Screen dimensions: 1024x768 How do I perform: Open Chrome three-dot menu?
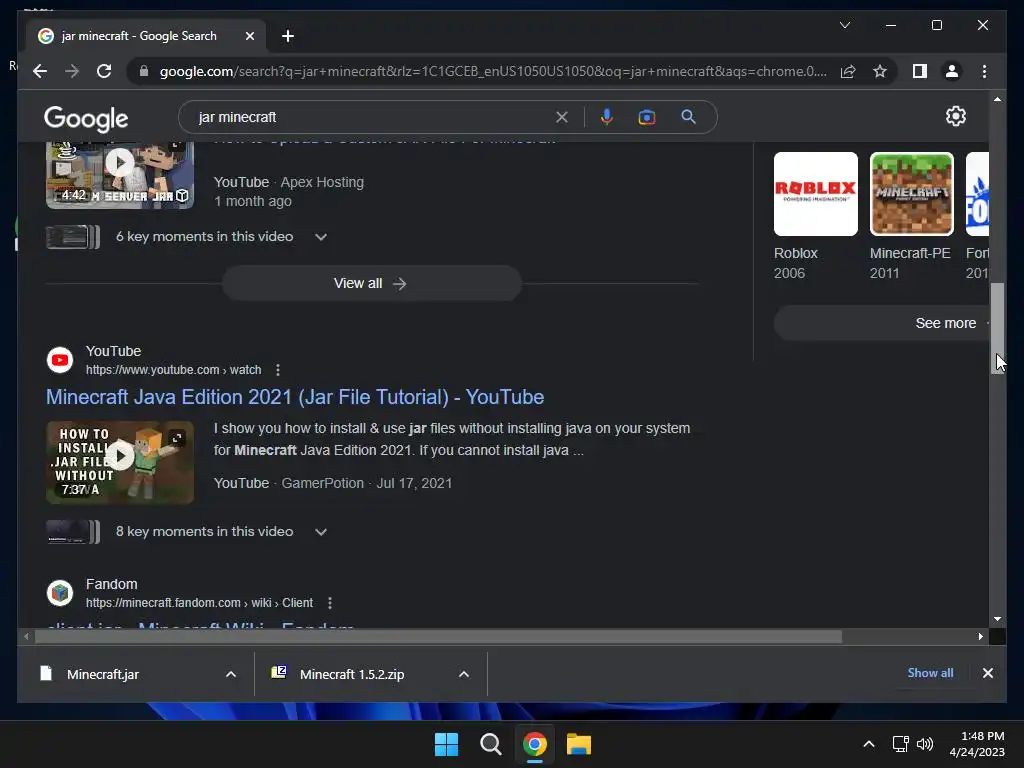984,71
